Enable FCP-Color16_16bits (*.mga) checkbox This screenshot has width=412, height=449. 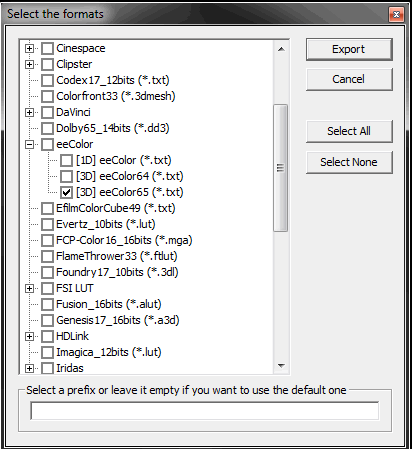[47, 240]
